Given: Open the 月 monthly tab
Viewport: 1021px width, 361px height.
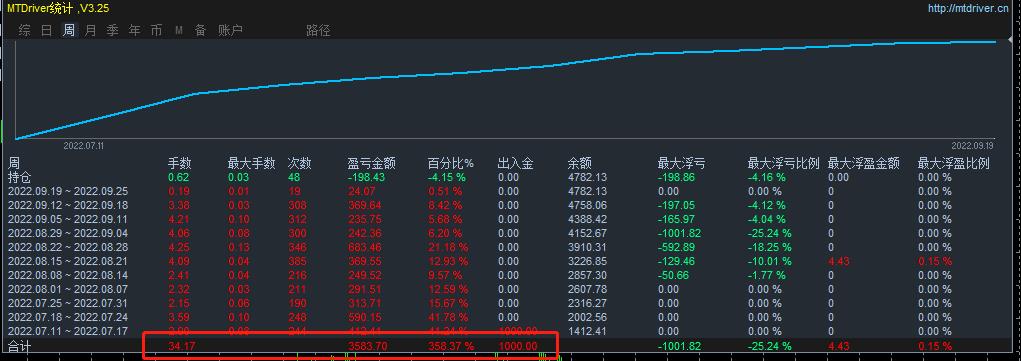Looking at the screenshot, I should pos(91,30).
